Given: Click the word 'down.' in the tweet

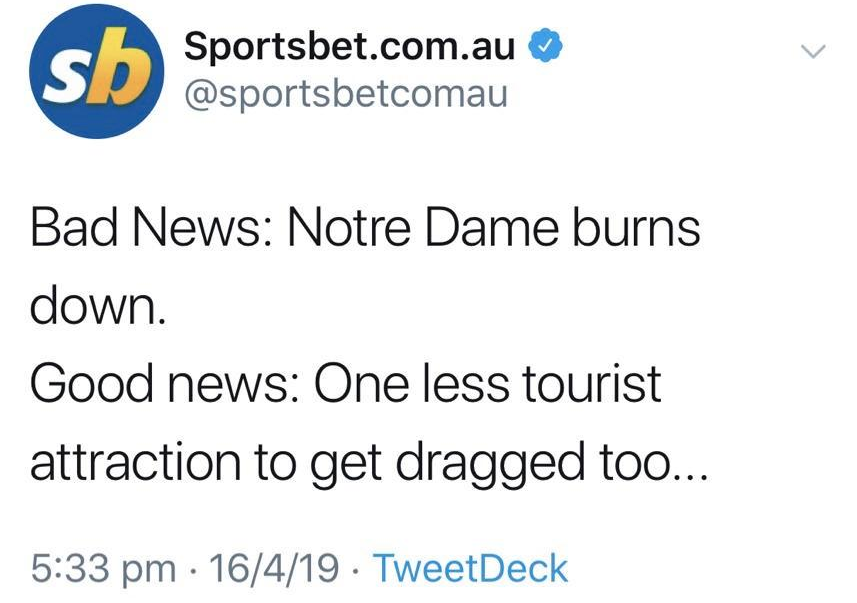Looking at the screenshot, I should pyautogui.click(x=95, y=307).
